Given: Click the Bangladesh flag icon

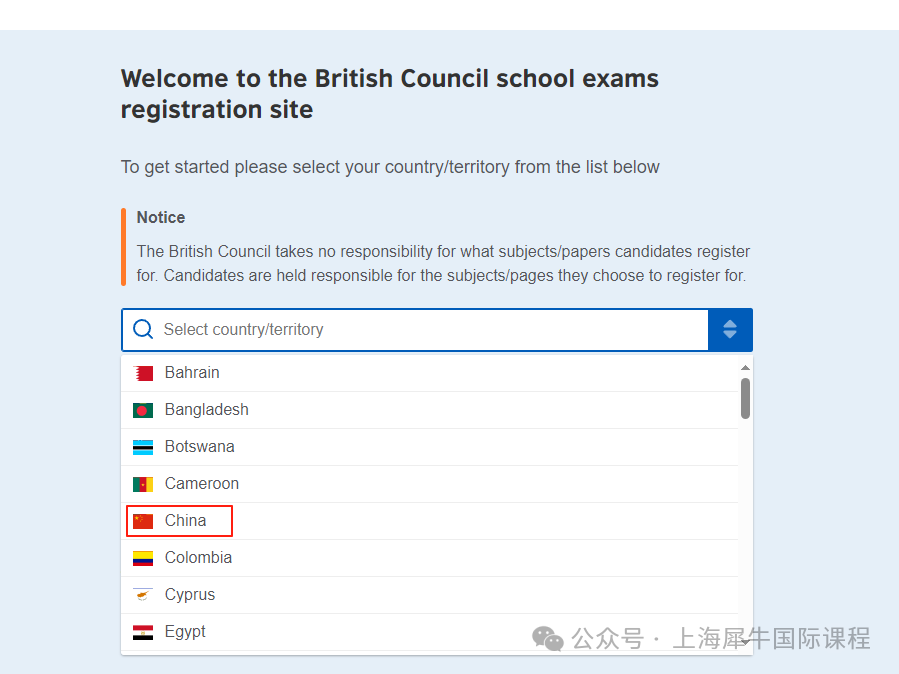Looking at the screenshot, I should click(x=143, y=410).
